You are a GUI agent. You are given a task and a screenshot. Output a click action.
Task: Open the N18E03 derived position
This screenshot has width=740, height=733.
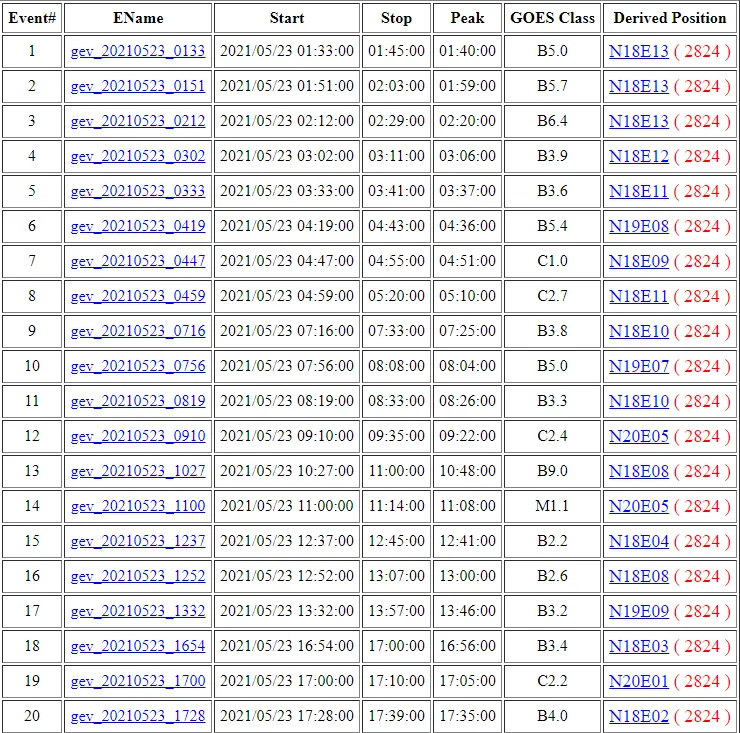(639, 646)
